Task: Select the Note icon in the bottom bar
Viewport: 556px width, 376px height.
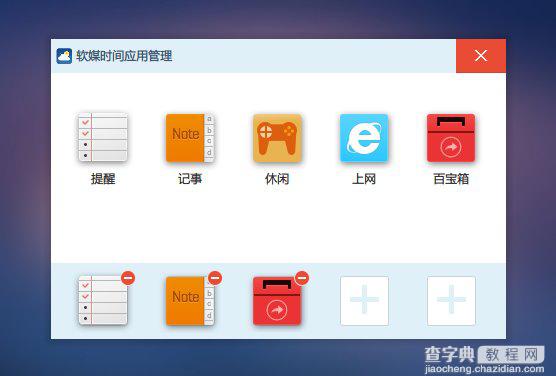Action: click(190, 300)
